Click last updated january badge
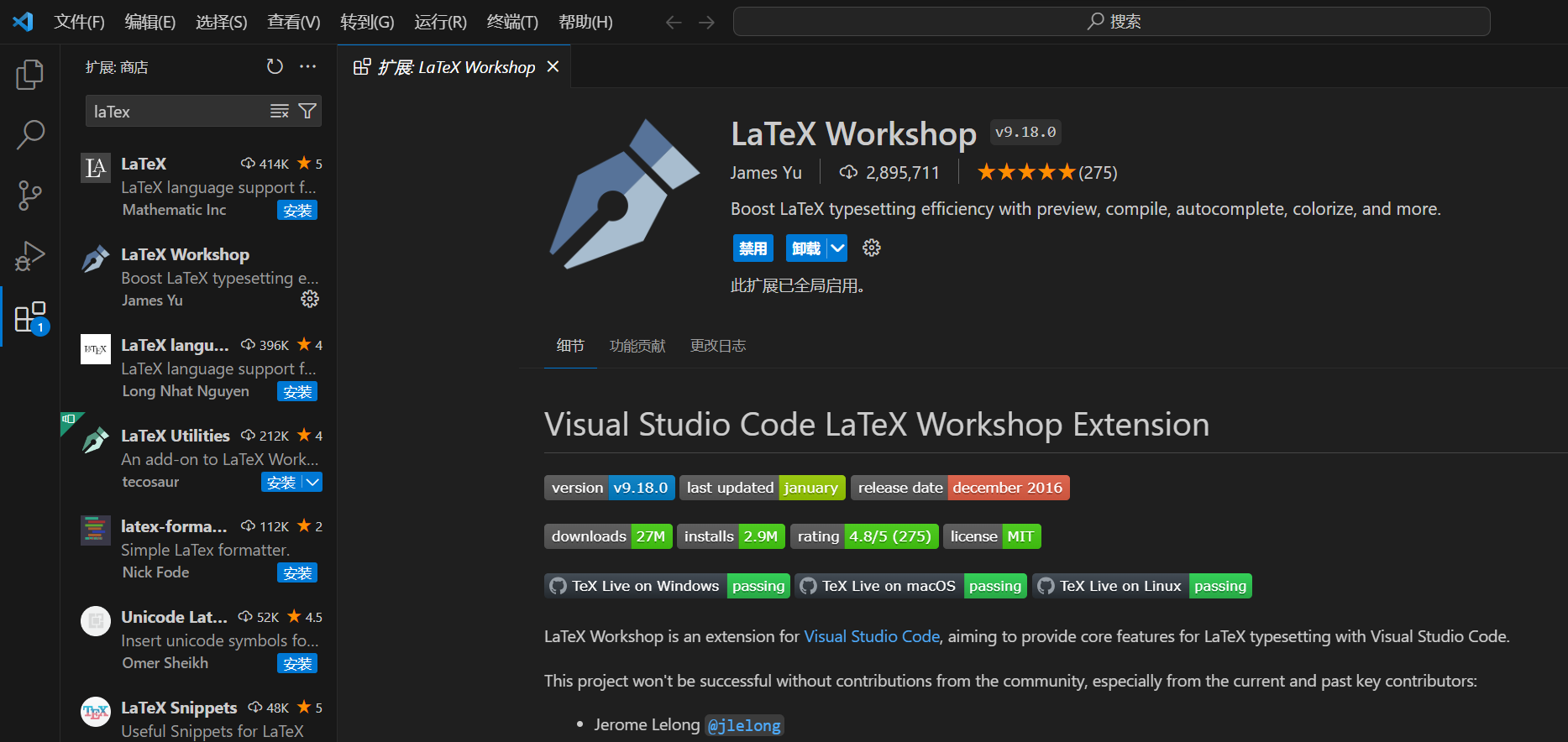The height and width of the screenshot is (742, 1568). [x=763, y=488]
